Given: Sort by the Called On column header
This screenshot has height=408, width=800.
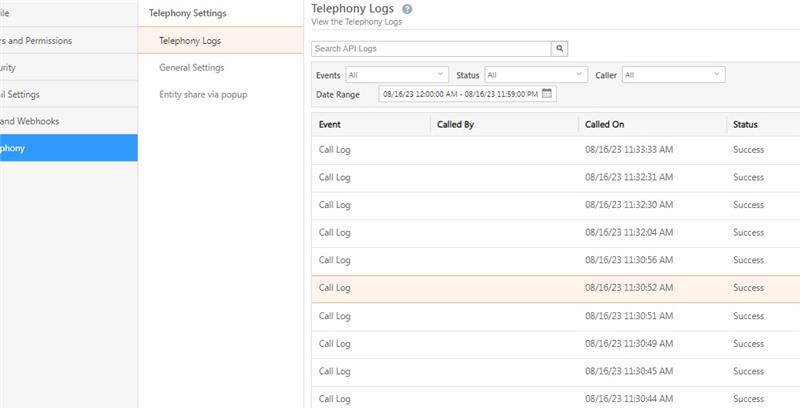Looking at the screenshot, I should coord(604,125).
